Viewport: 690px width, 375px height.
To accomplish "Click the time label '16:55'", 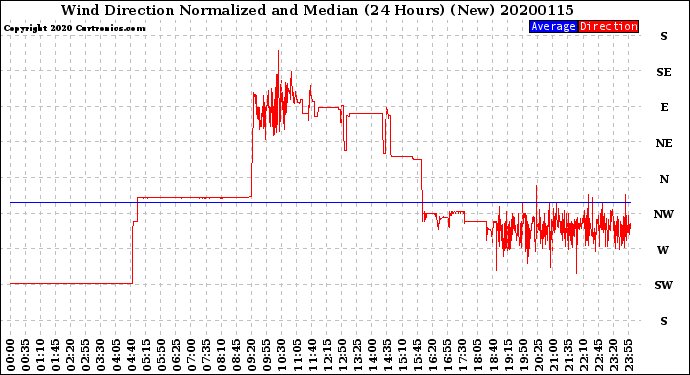I will (x=447, y=355).
